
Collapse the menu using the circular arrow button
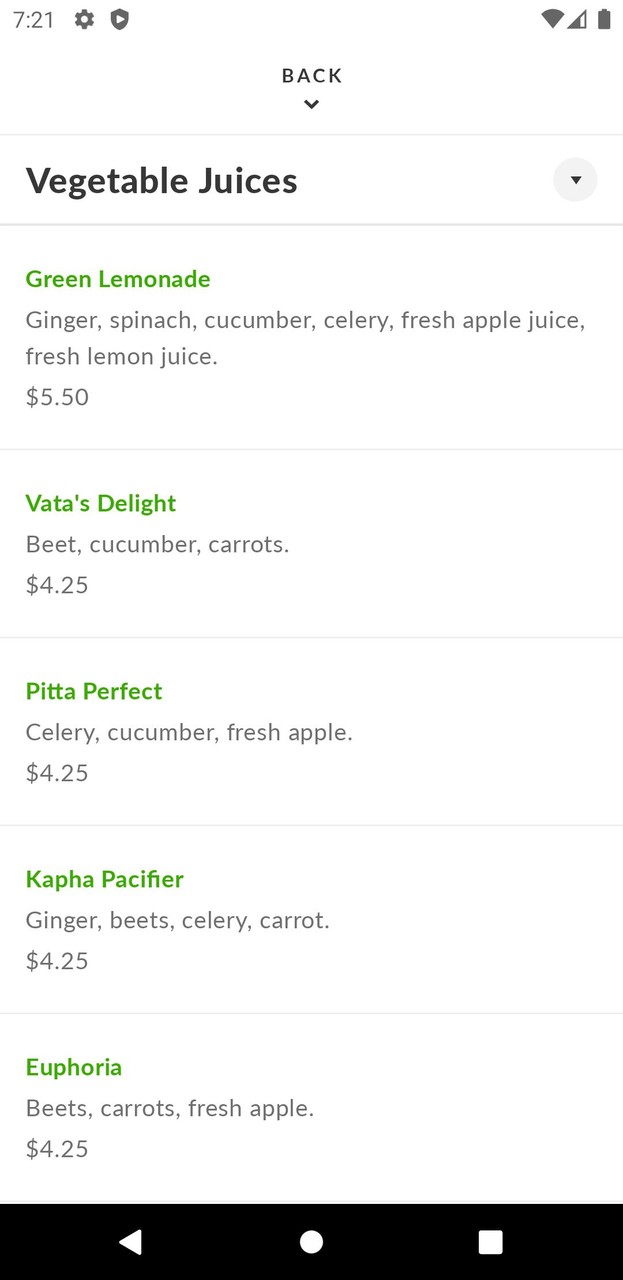(x=575, y=180)
